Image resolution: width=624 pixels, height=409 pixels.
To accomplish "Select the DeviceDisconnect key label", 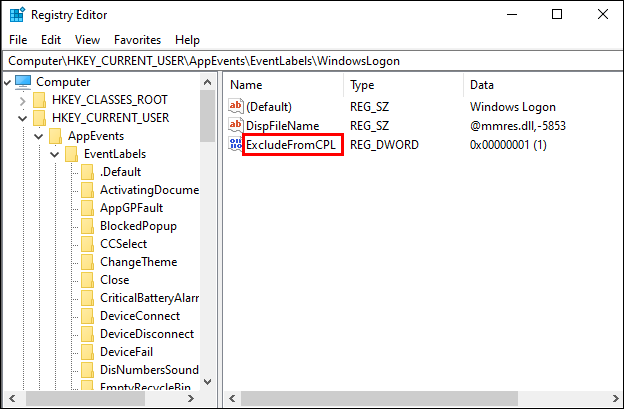I will pyautogui.click(x=147, y=334).
